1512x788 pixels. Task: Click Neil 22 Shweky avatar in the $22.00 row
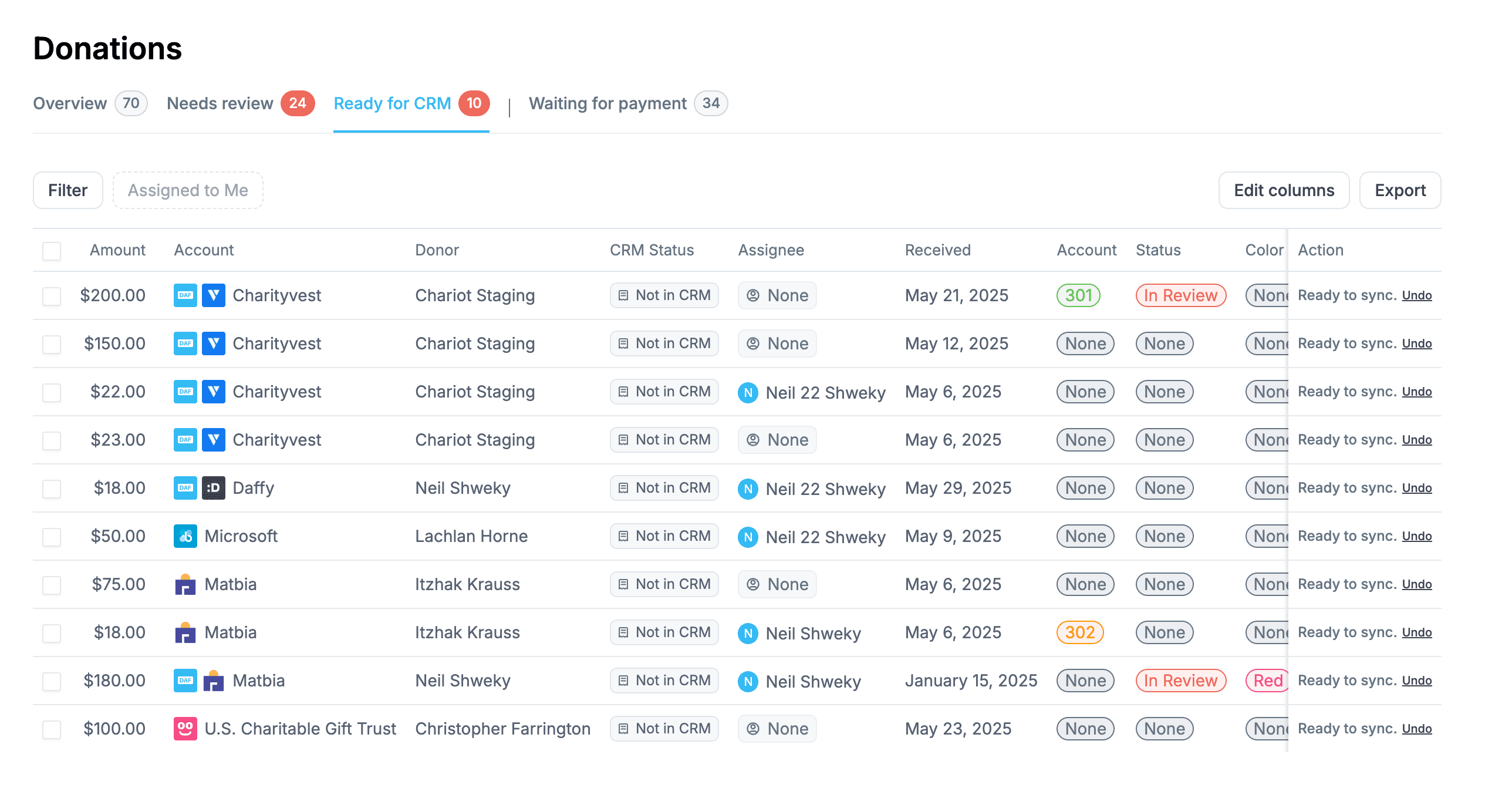tap(748, 392)
